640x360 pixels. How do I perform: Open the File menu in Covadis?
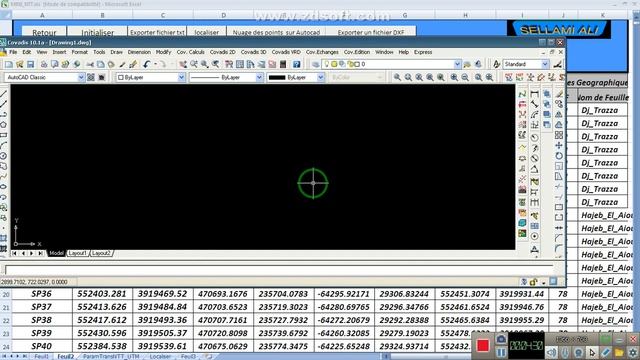13,52
